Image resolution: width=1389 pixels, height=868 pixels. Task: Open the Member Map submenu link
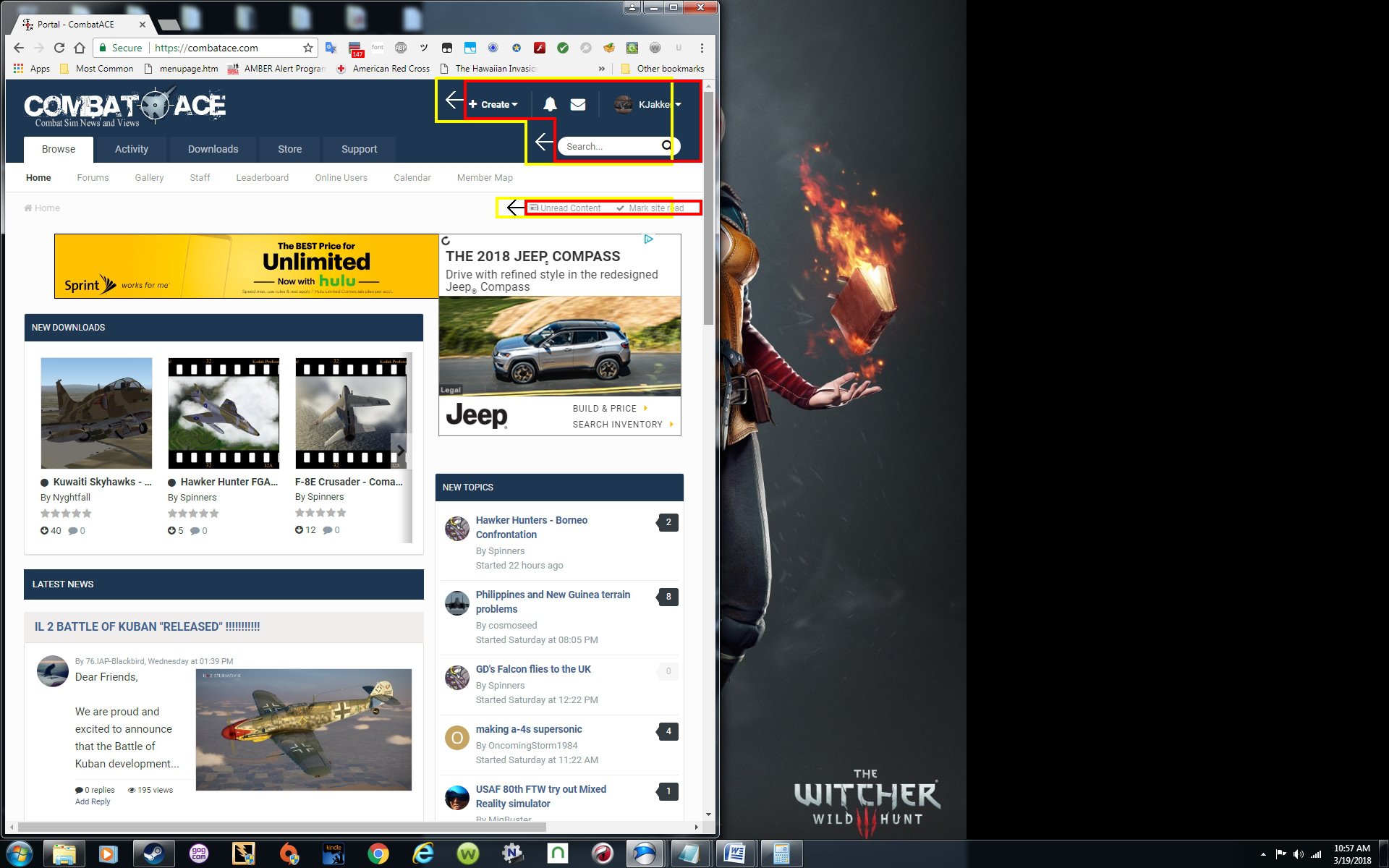[485, 177]
